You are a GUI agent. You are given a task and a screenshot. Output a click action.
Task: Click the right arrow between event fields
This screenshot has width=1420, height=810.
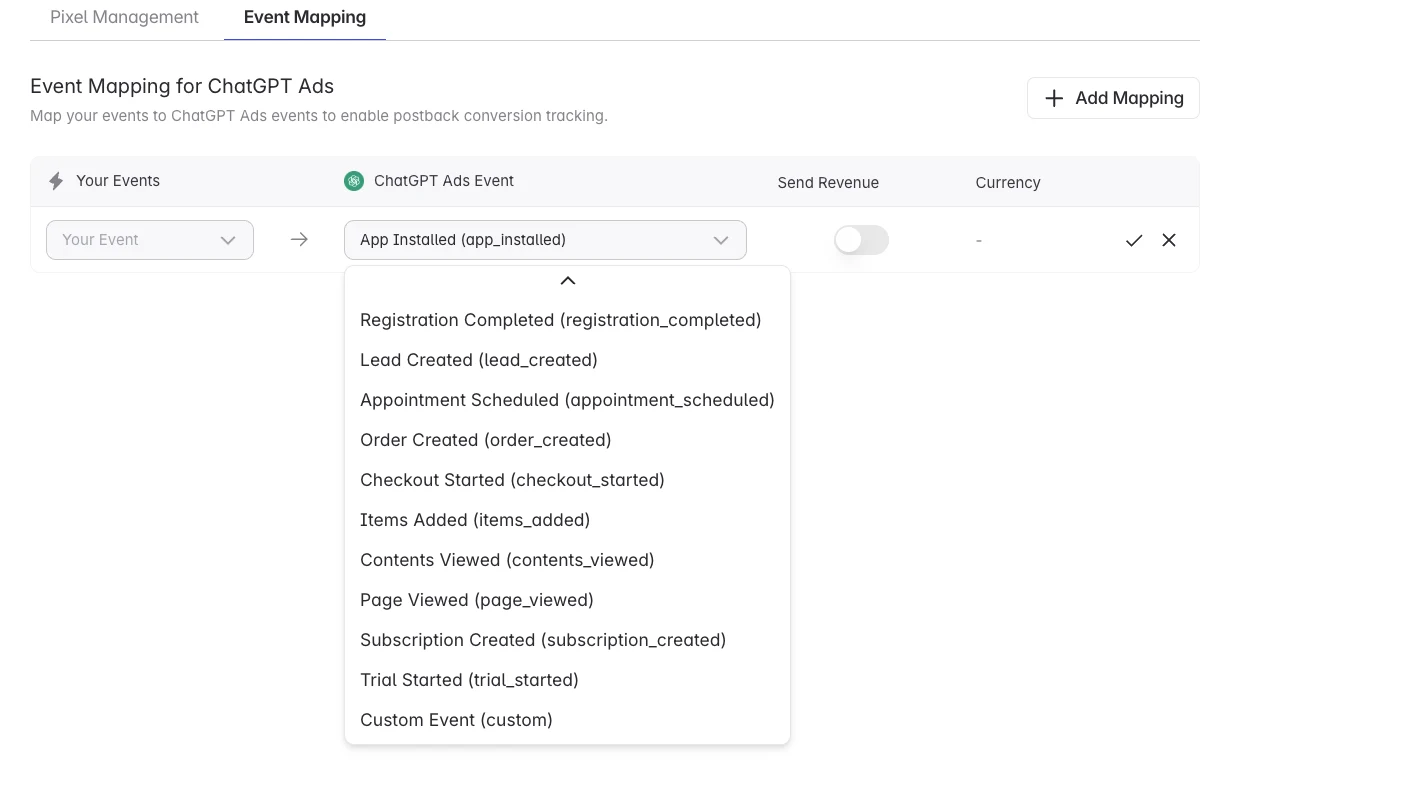click(x=299, y=240)
